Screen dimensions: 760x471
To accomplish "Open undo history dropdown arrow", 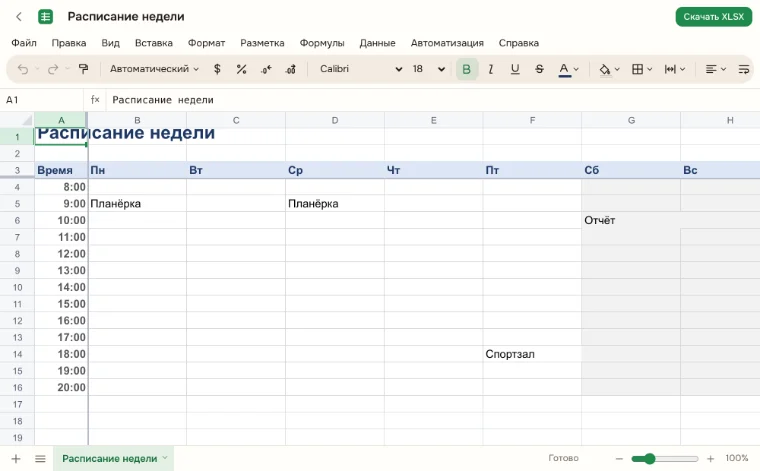I will click(37, 69).
